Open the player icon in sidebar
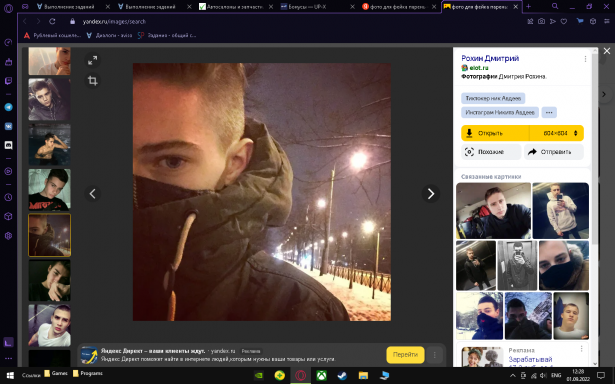Image resolution: width=615 pixels, height=384 pixels. (x=8, y=171)
